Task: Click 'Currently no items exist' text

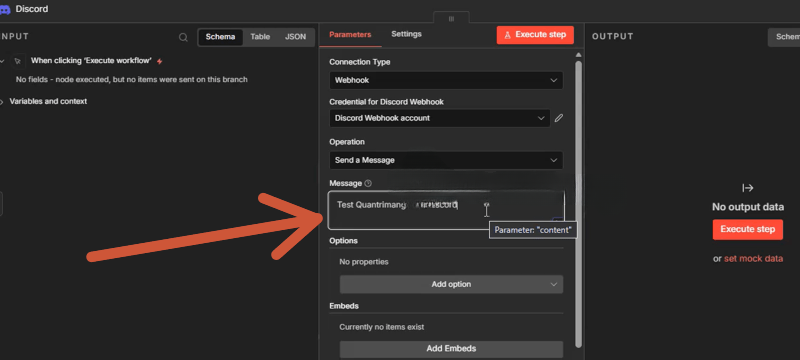Action: tap(382, 327)
